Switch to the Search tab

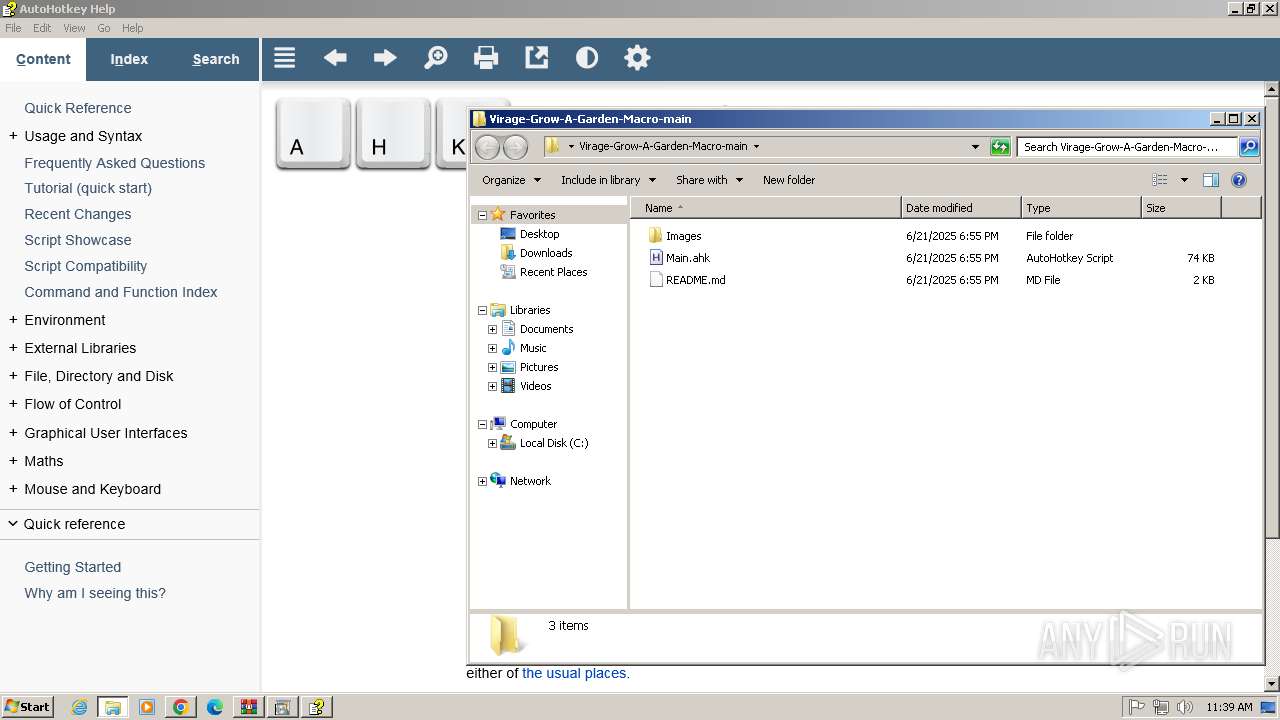point(216,59)
